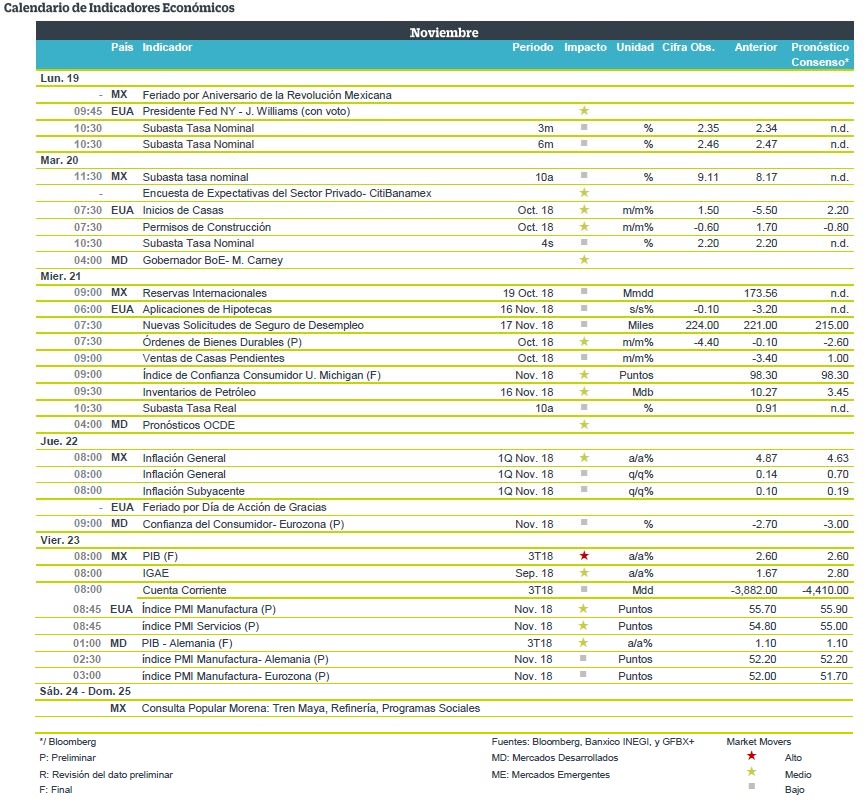Select the Jue. 22 day heading
Image resolution: width=866 pixels, height=803 pixels.
tap(59, 441)
